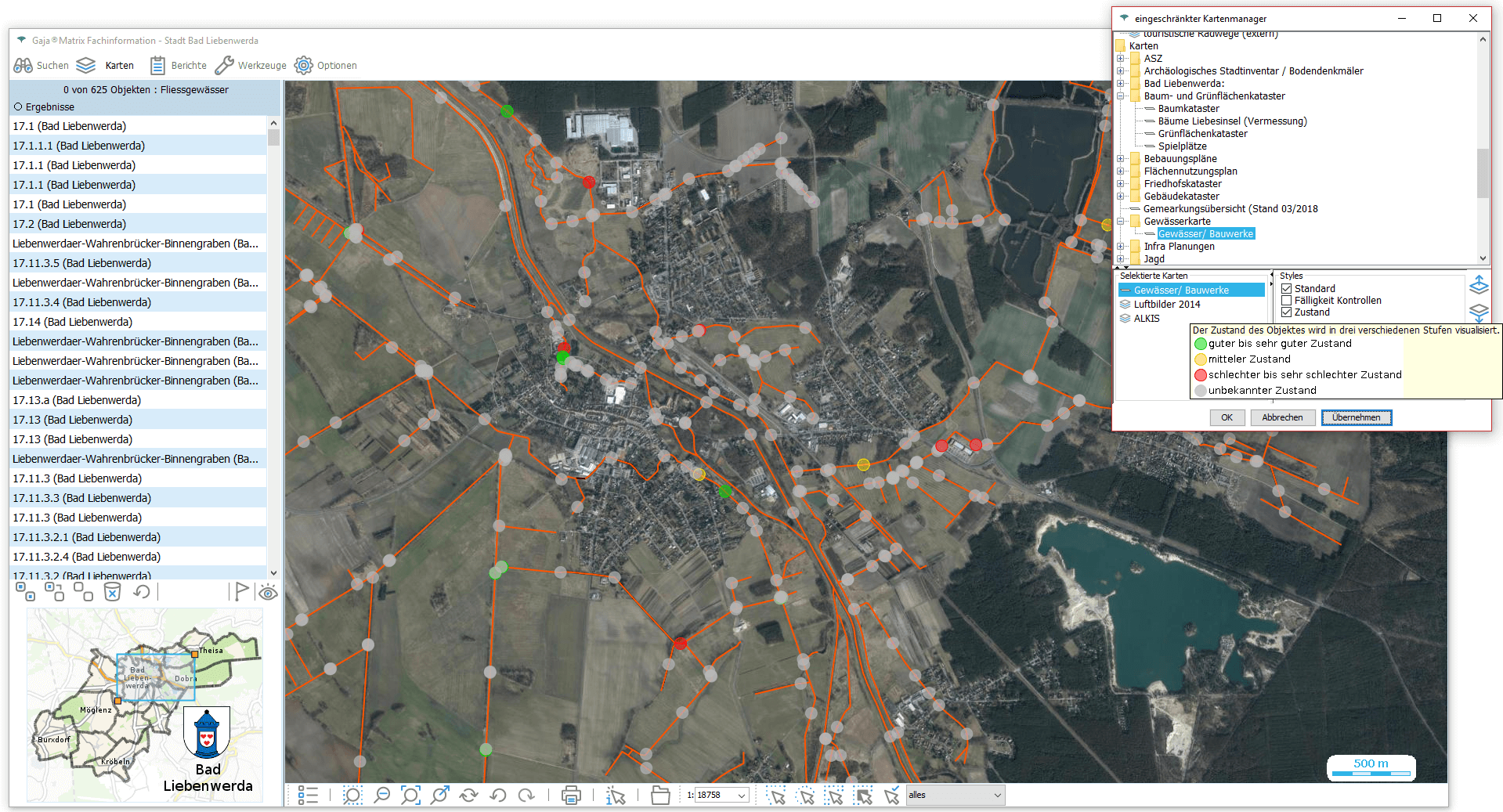Click the delete selection trash icon
1503x812 pixels.
[x=113, y=592]
